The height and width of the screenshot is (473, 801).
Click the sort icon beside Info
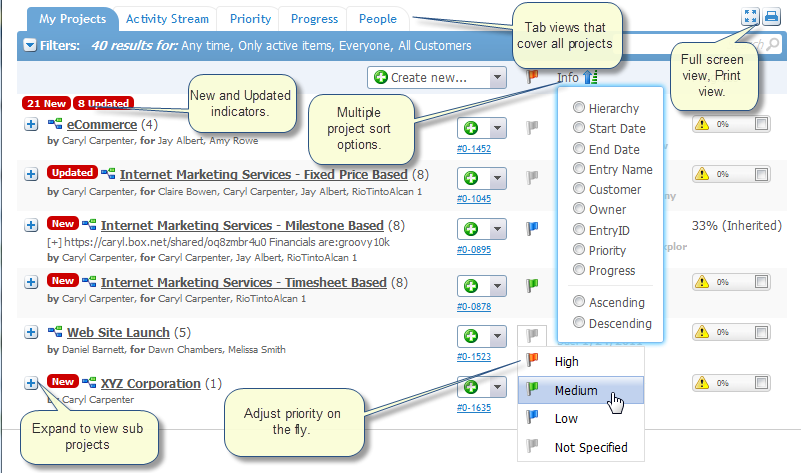pyautogui.click(x=591, y=77)
